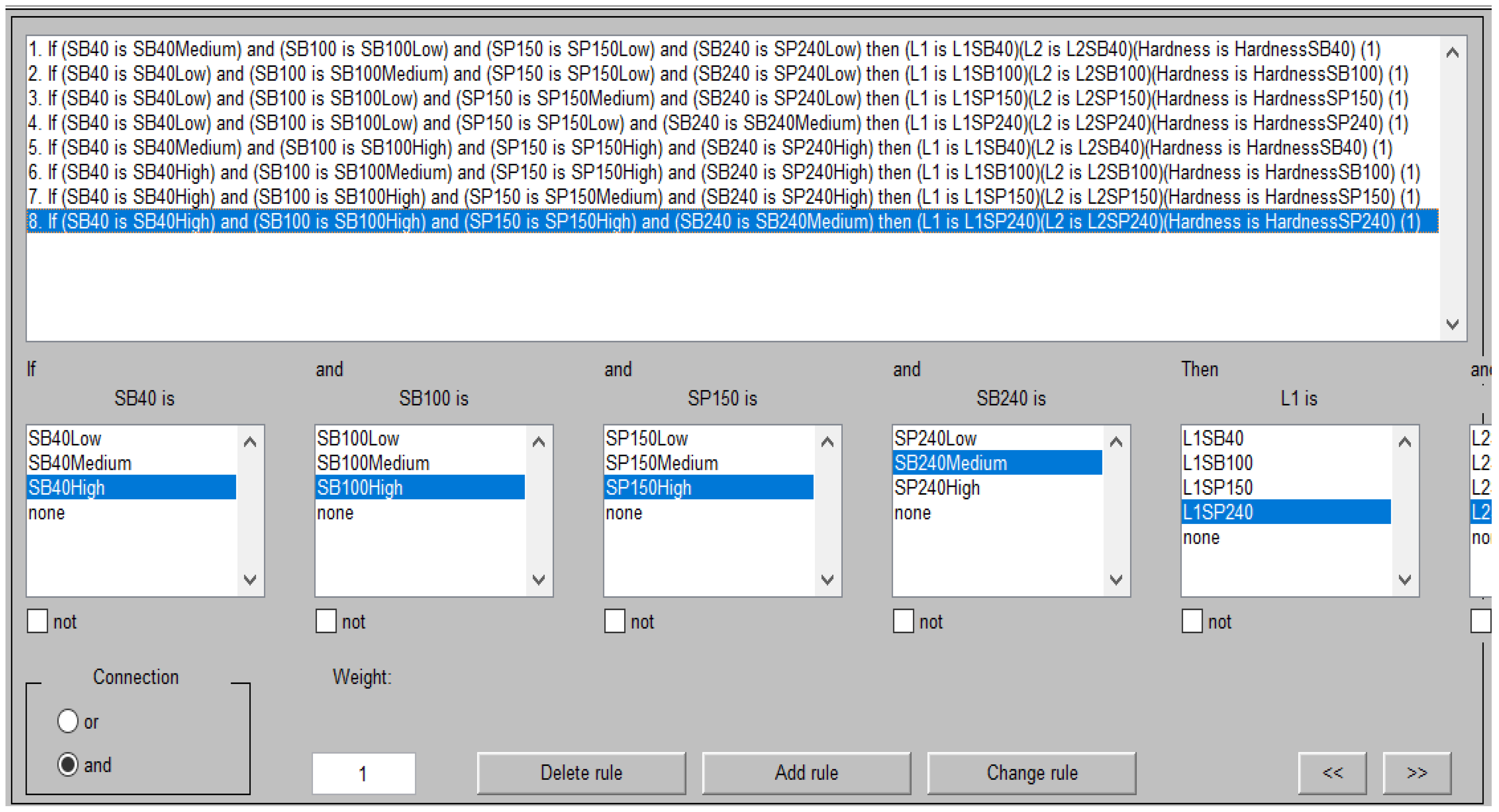The width and height of the screenshot is (1499, 812).
Task: Click the SB100 list scroll-down arrow
Action: click(x=539, y=579)
